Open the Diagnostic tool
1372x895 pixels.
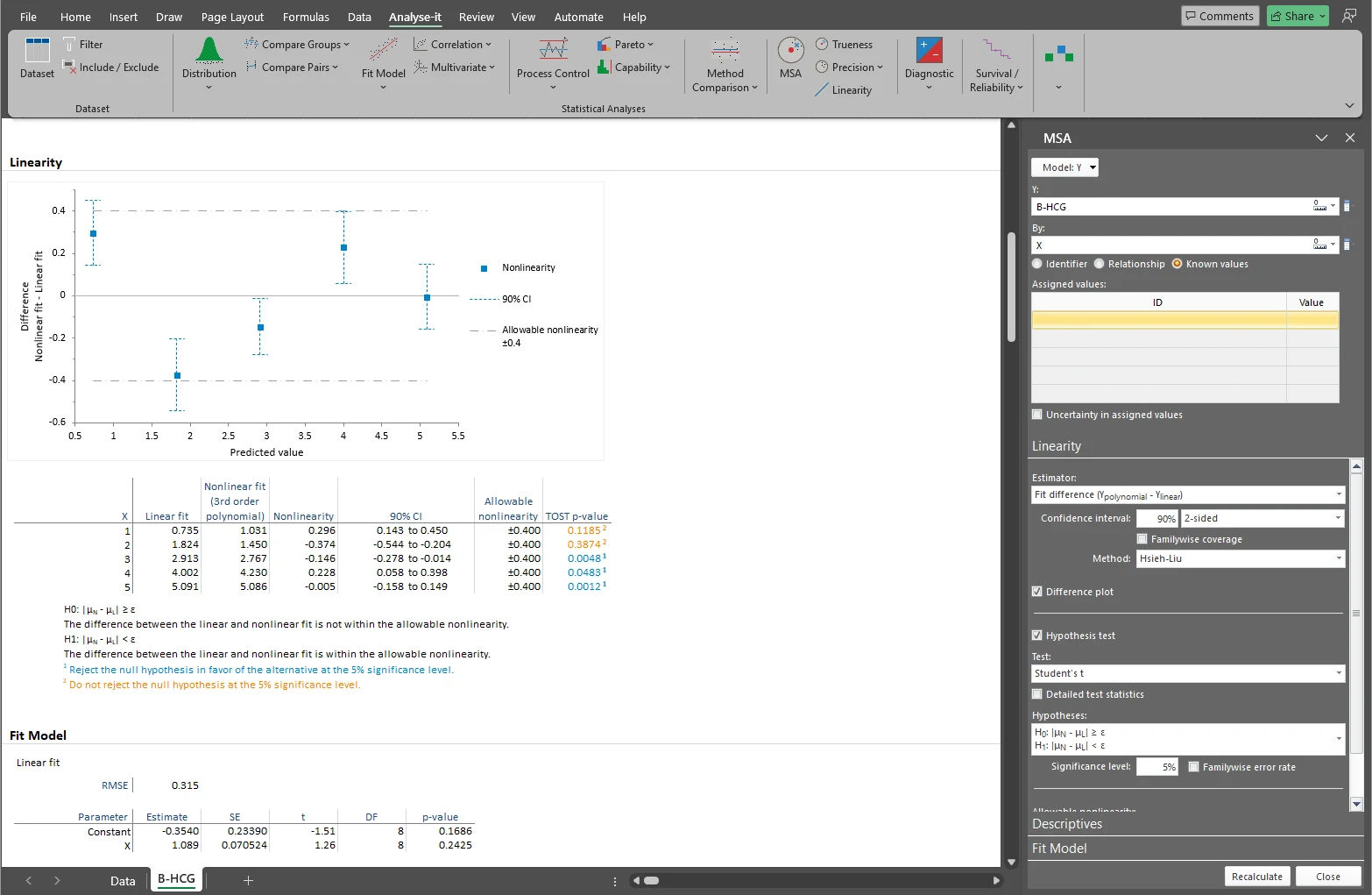click(x=929, y=63)
